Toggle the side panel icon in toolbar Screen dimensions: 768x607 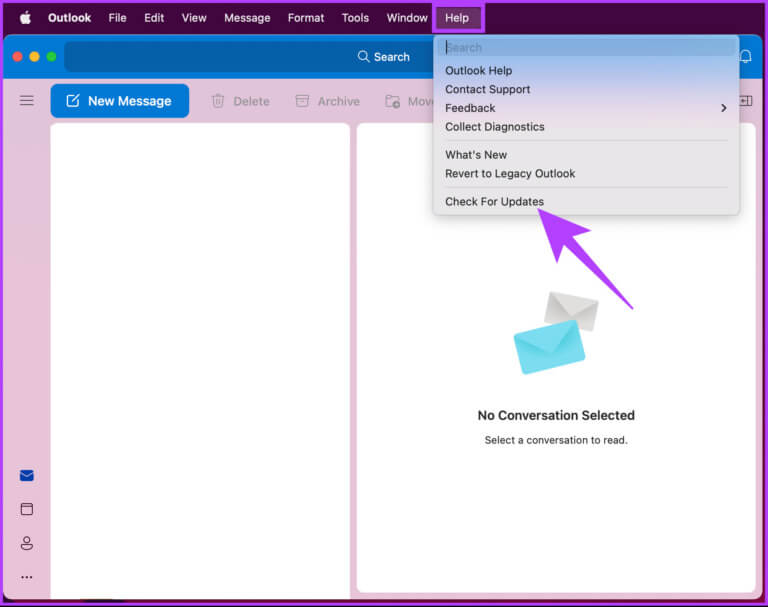click(746, 101)
